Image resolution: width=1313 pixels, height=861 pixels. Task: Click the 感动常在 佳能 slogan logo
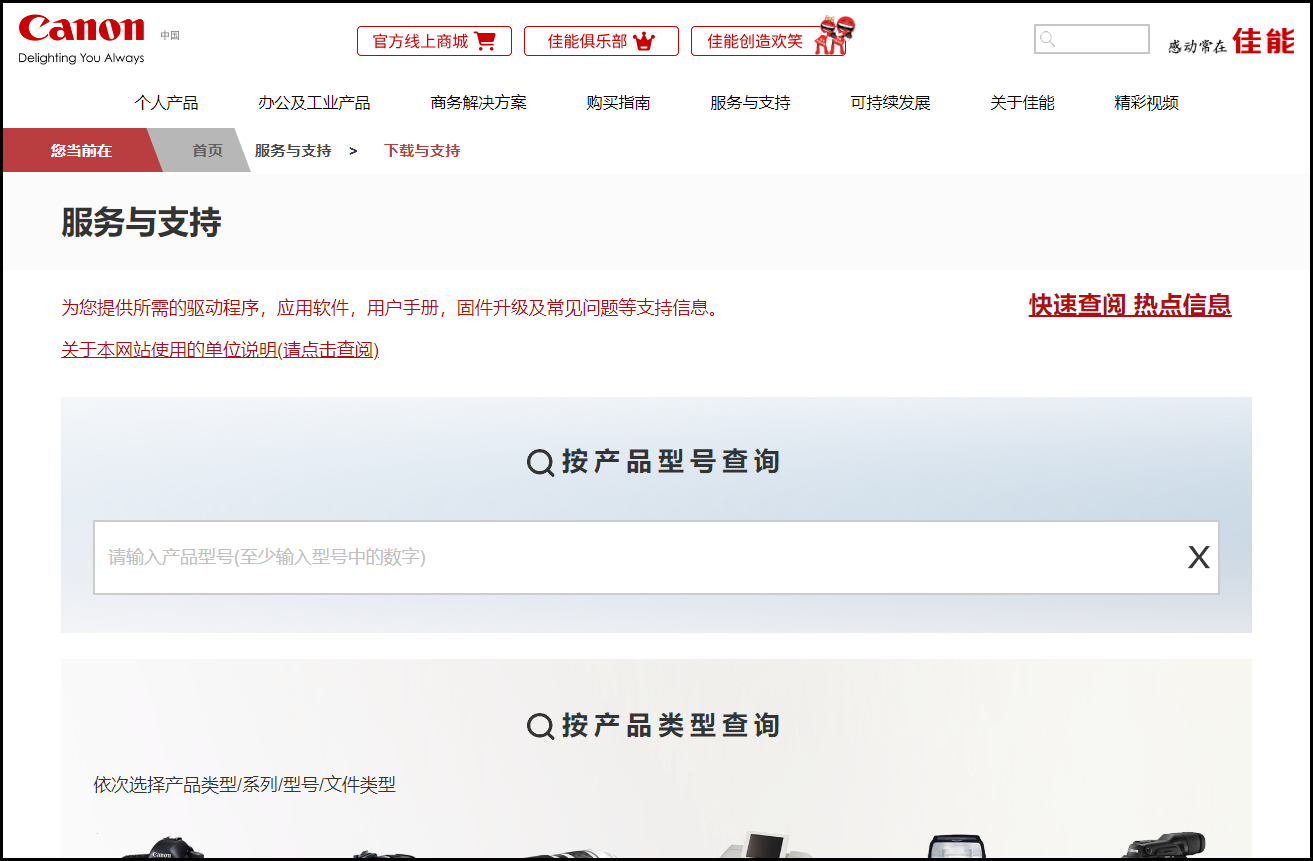[x=1231, y=42]
